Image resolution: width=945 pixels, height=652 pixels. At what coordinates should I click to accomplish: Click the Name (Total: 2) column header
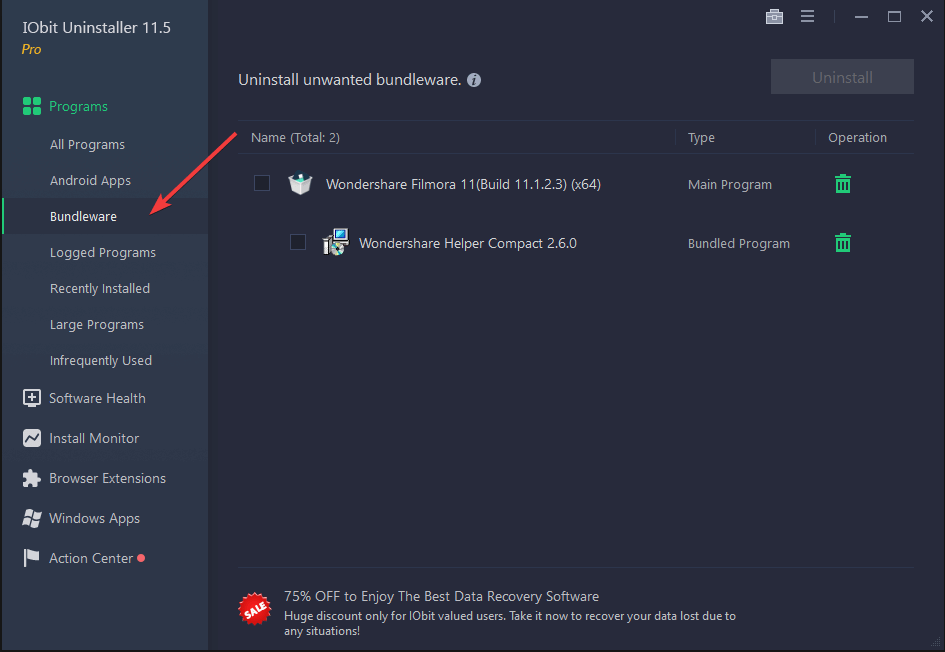[x=295, y=138]
